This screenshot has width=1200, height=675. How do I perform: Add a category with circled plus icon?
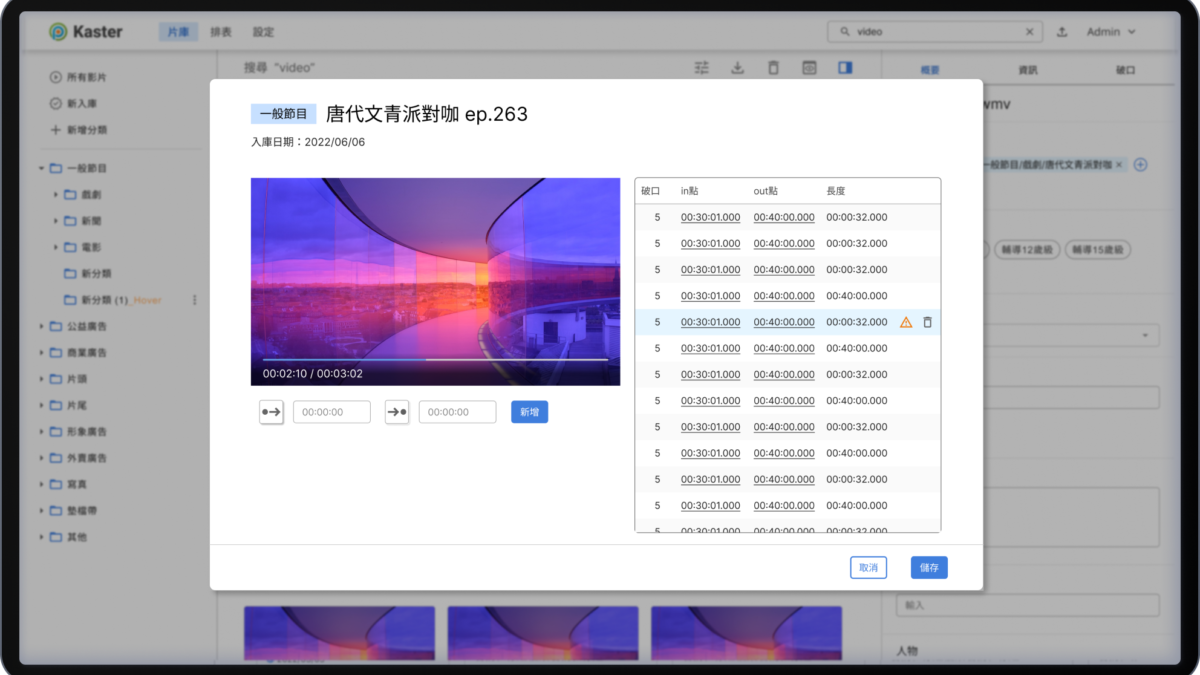1140,164
